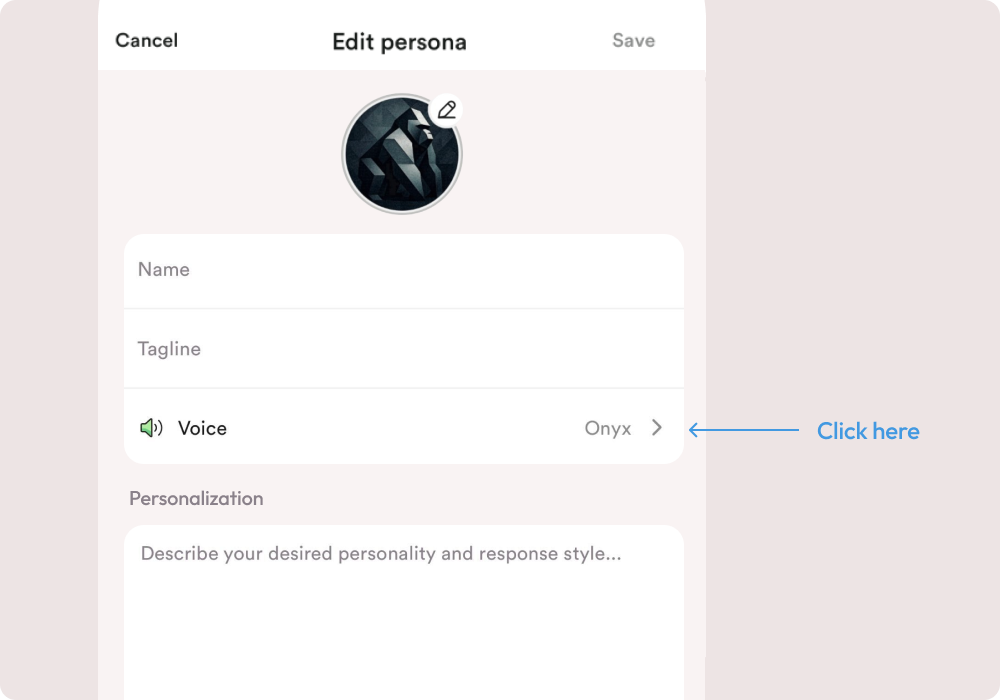Click the green speaker icon

click(x=151, y=428)
